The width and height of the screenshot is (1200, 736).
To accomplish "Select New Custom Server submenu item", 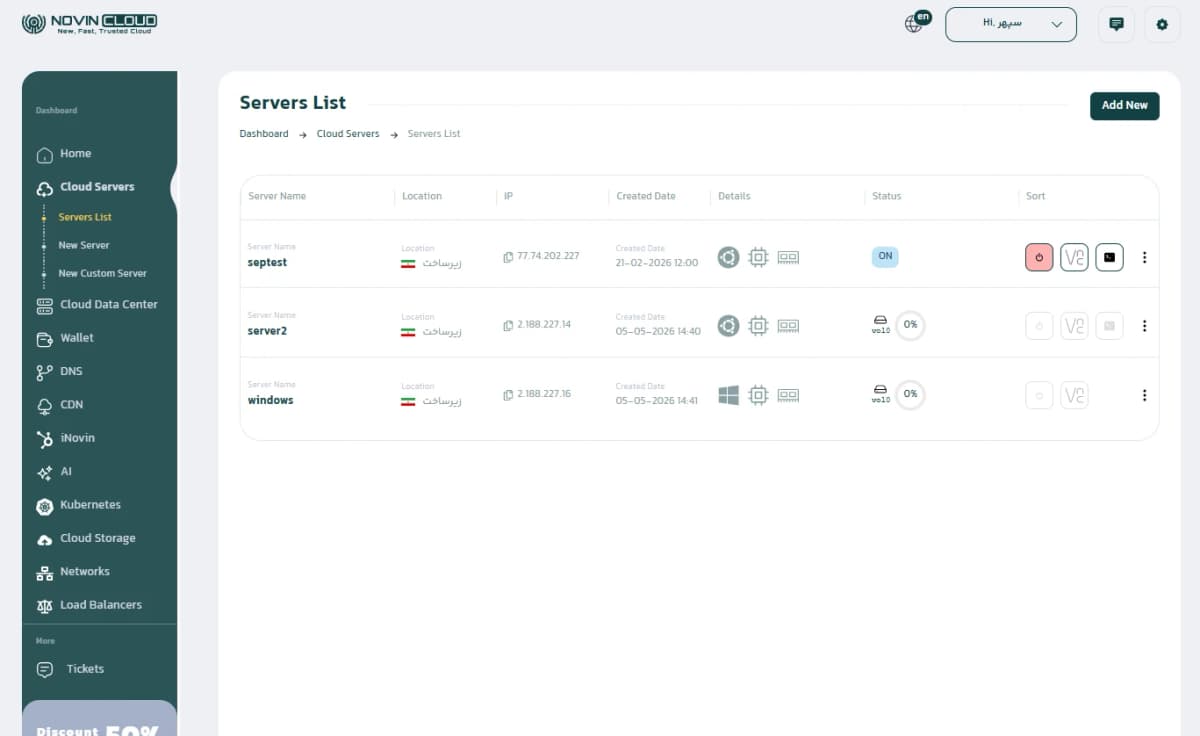I will pyautogui.click(x=103, y=273).
